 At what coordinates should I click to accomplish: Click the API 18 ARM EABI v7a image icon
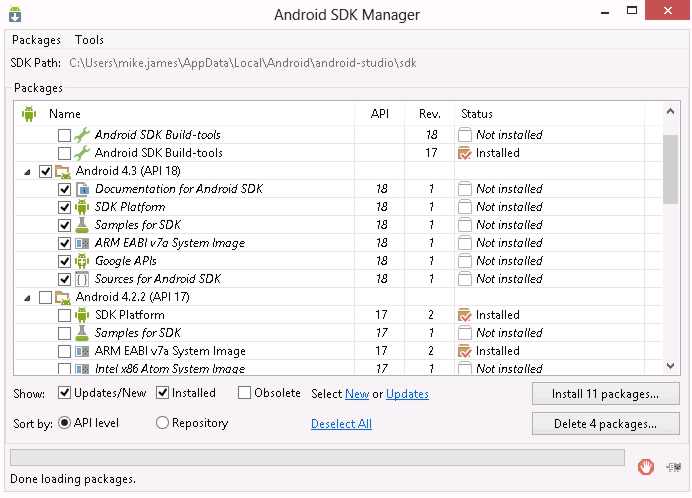(82, 243)
